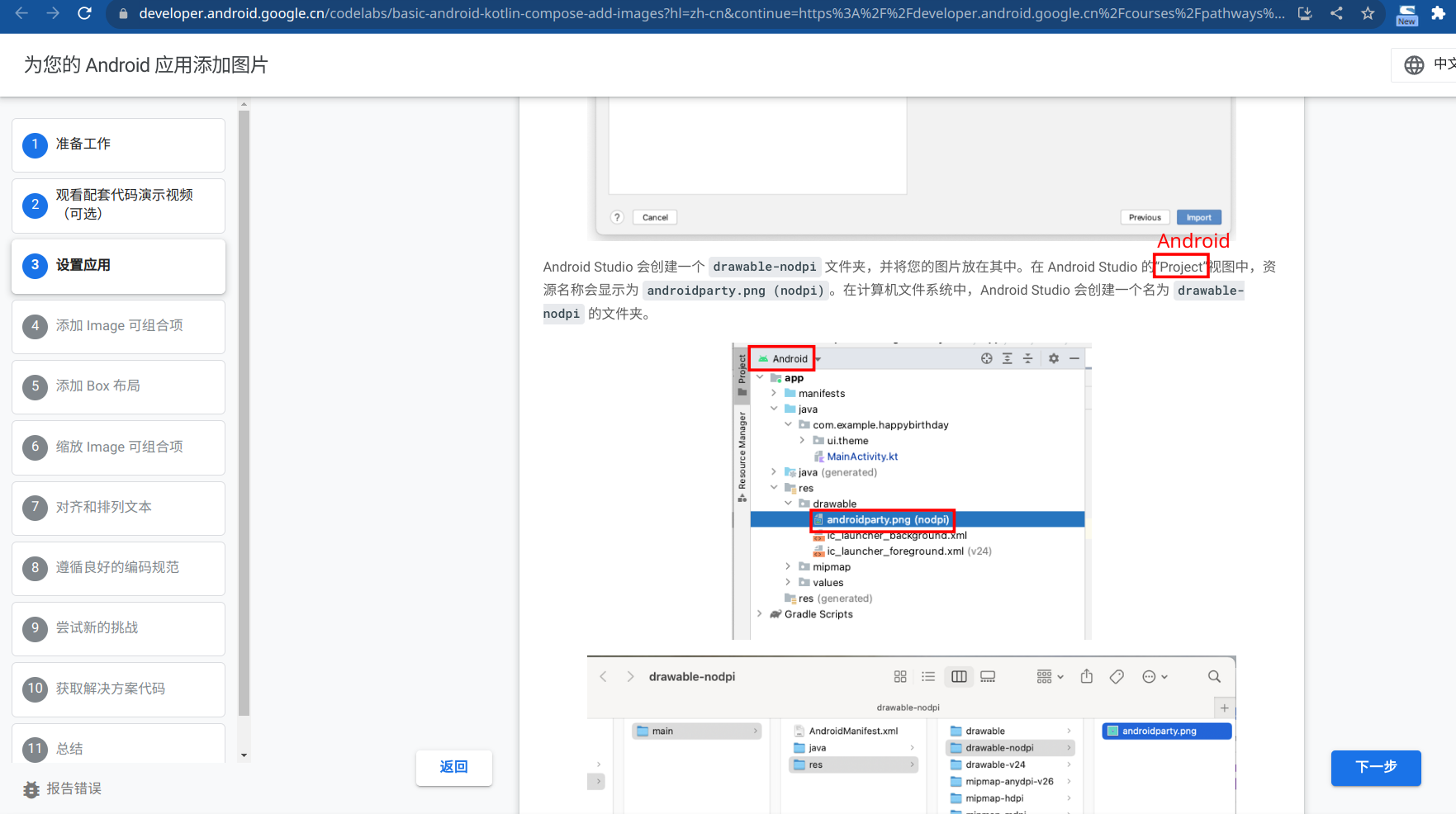
Task: Click the drawable-nodpi Finder window screenshot
Action: click(912, 735)
